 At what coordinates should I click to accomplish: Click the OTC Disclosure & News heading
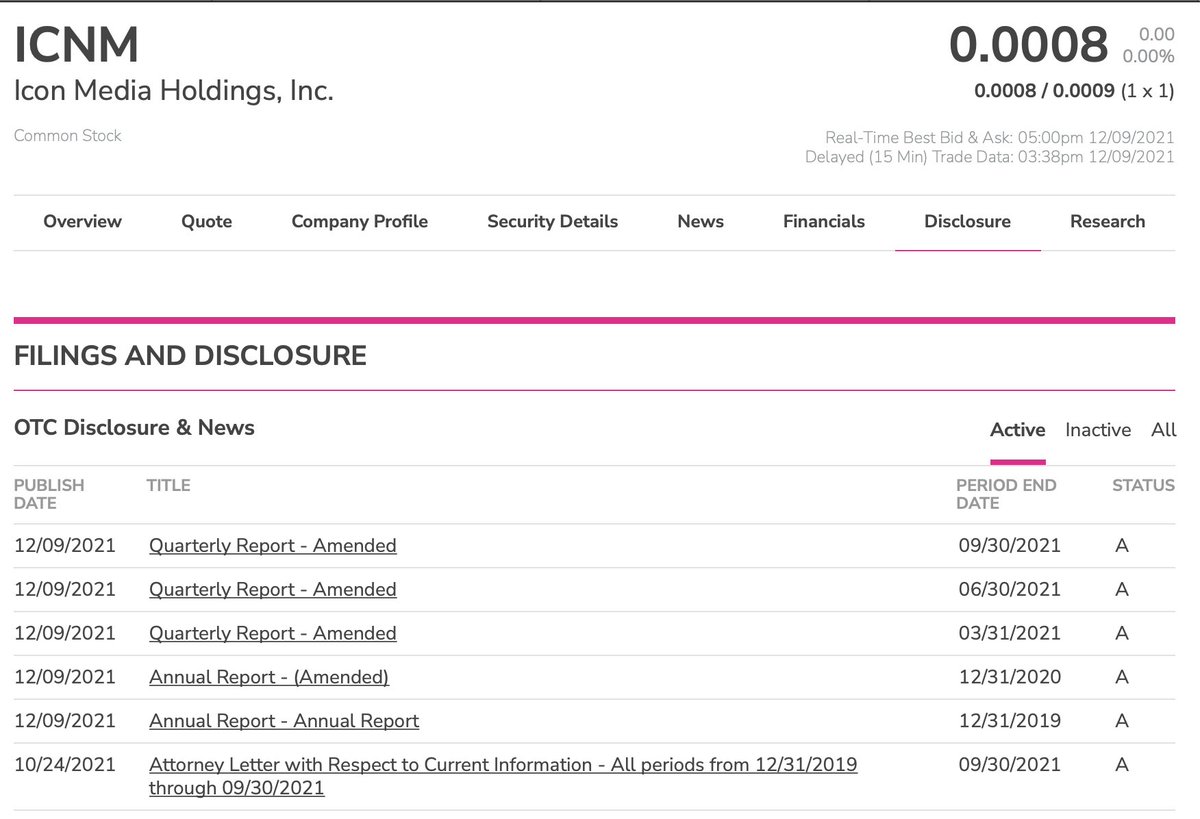point(134,428)
